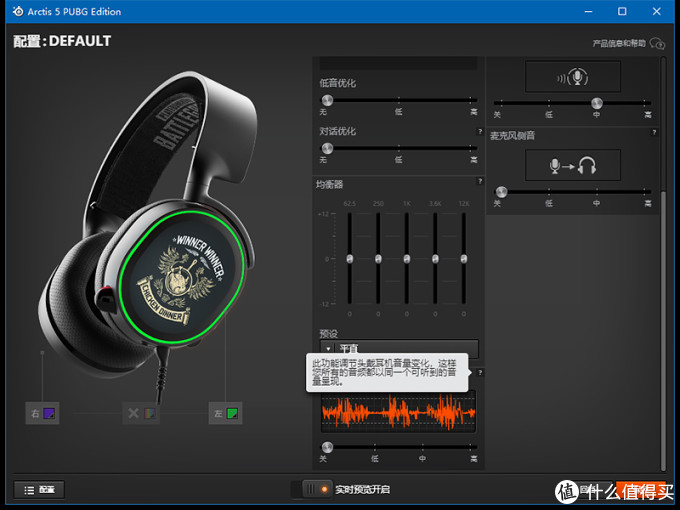The width and height of the screenshot is (680, 510).
Task: Click the bass enhancement (低音优化) slider knob
Action: click(327, 101)
